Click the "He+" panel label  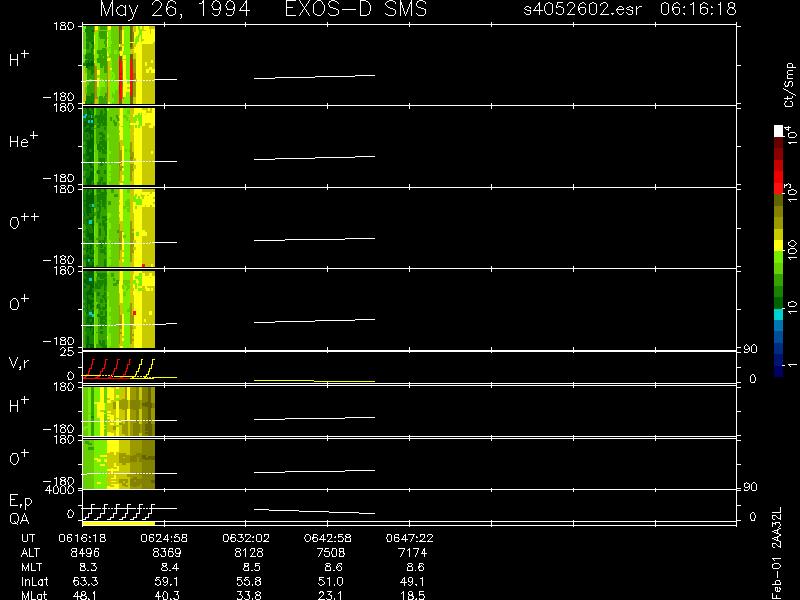(x=23, y=140)
